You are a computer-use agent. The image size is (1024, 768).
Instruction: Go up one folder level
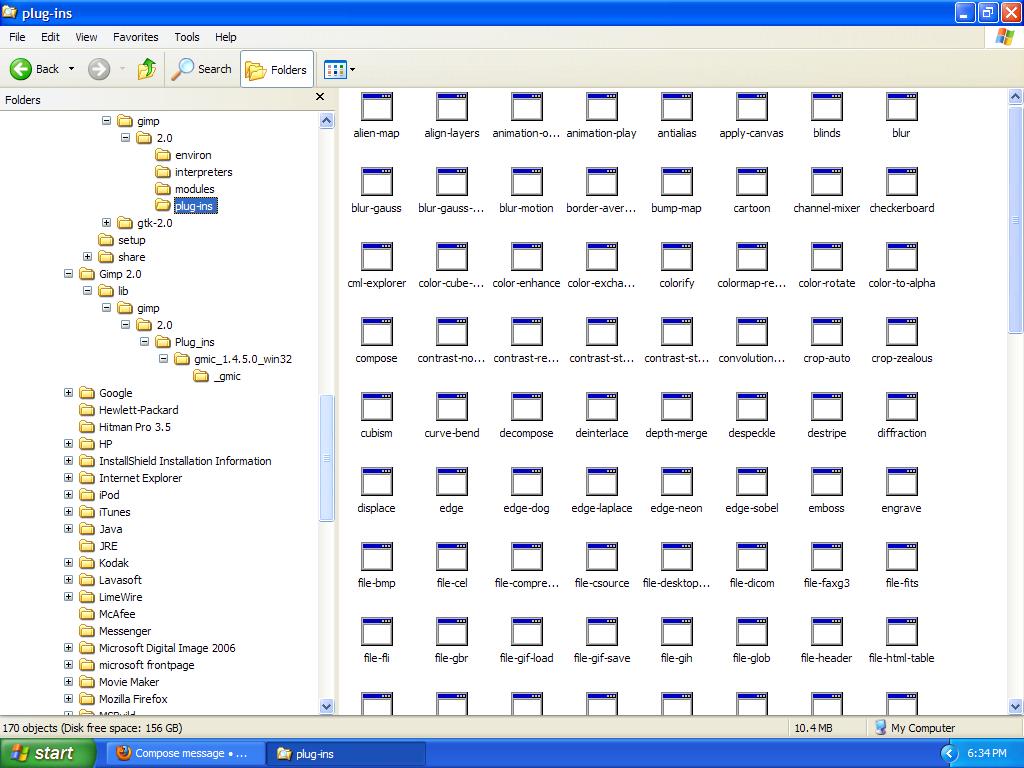tap(147, 69)
